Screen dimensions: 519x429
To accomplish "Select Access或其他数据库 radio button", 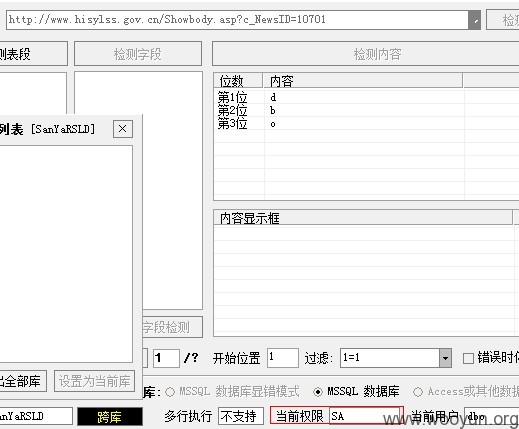I will 418,392.
